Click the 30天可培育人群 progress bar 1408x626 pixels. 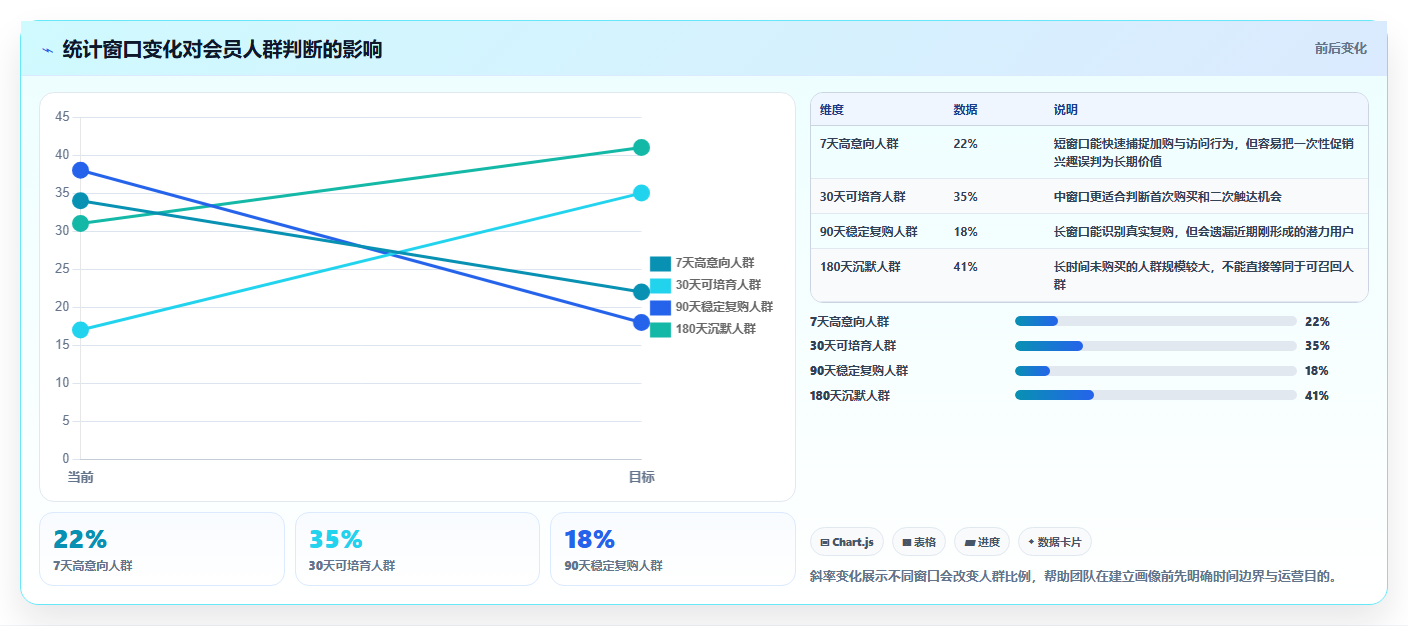(x=1155, y=346)
